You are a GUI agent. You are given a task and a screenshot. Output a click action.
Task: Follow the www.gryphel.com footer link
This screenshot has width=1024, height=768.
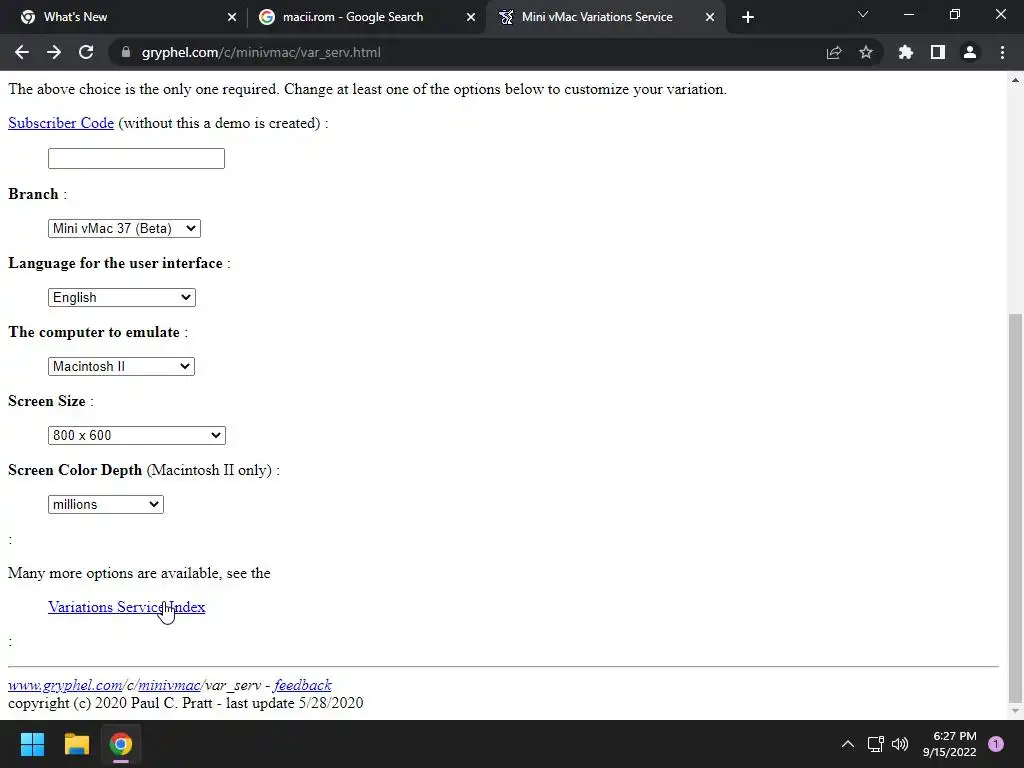(x=65, y=685)
